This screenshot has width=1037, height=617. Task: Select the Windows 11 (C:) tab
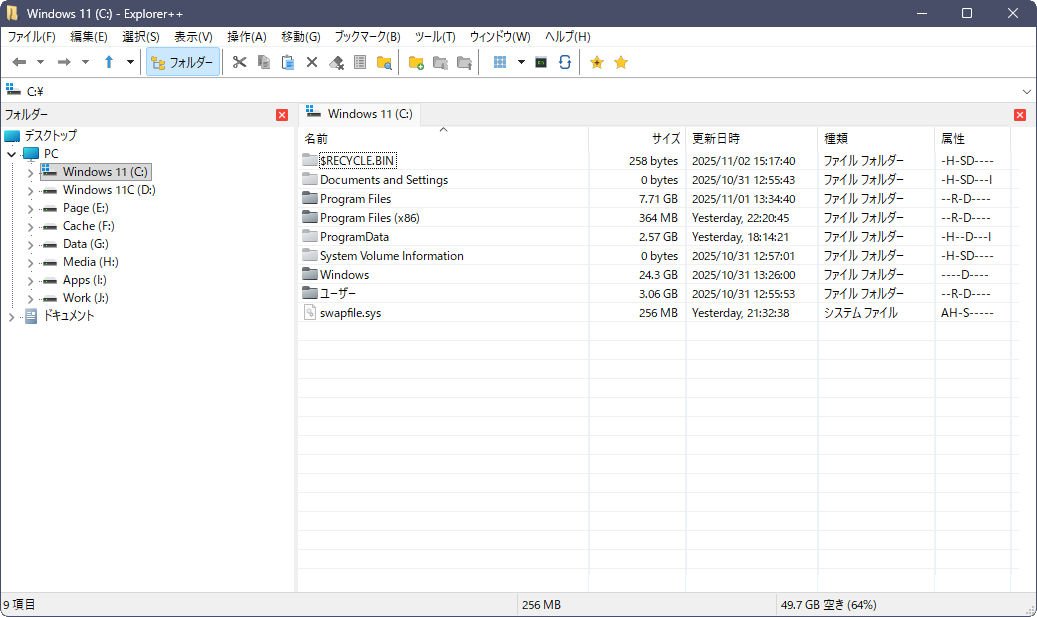(360, 114)
